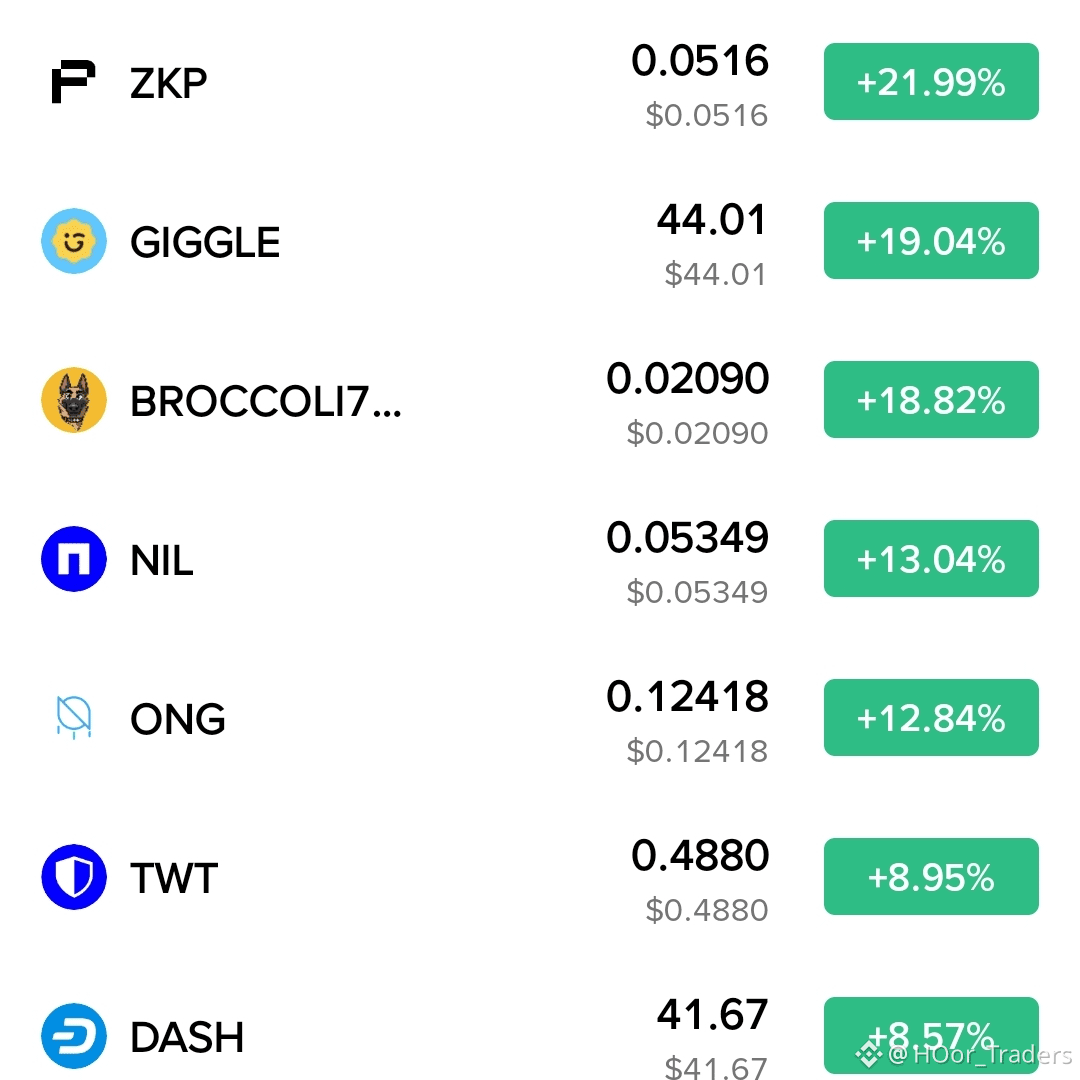Select the ONG price 0.12418
Screen dimensions: 1080x1080
pyautogui.click(x=687, y=696)
